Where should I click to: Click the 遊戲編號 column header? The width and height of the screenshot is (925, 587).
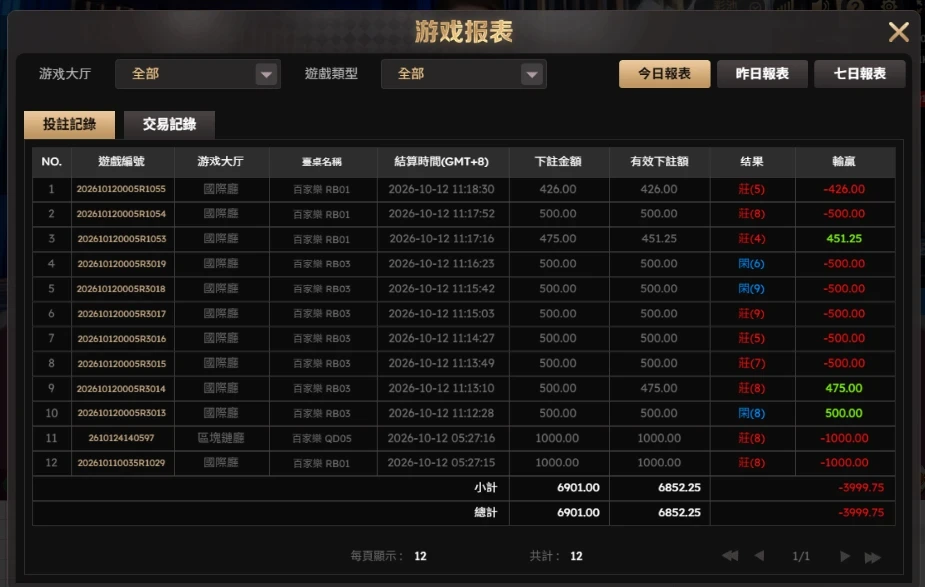(x=122, y=162)
